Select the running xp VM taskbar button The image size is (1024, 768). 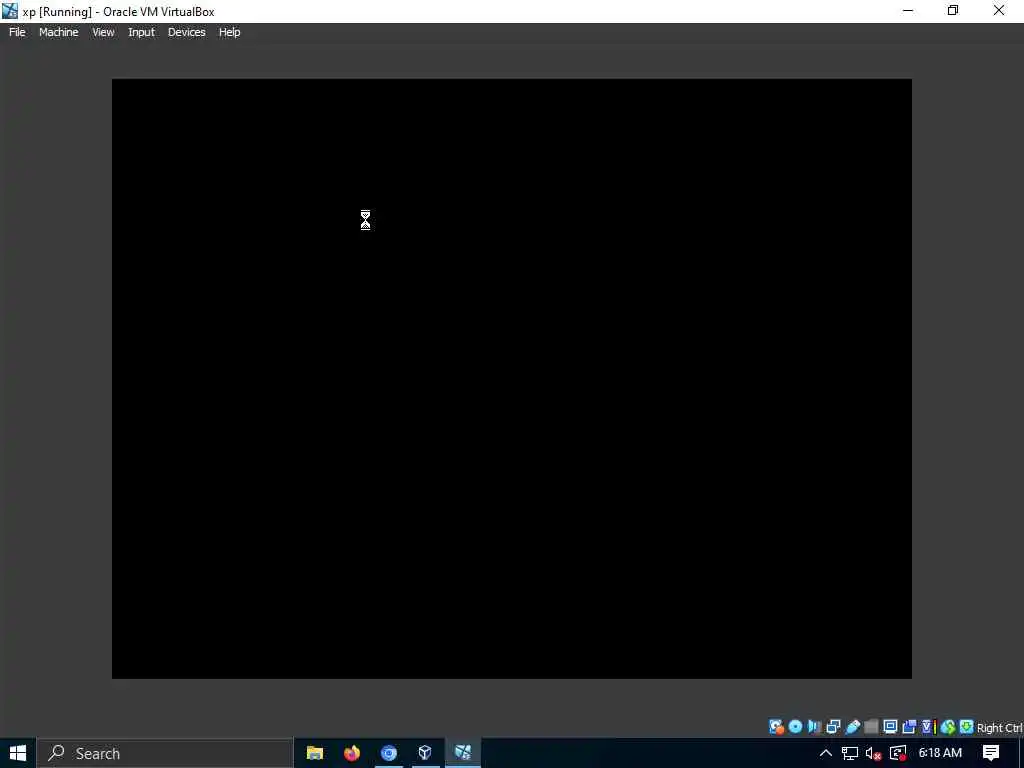pyautogui.click(x=463, y=753)
